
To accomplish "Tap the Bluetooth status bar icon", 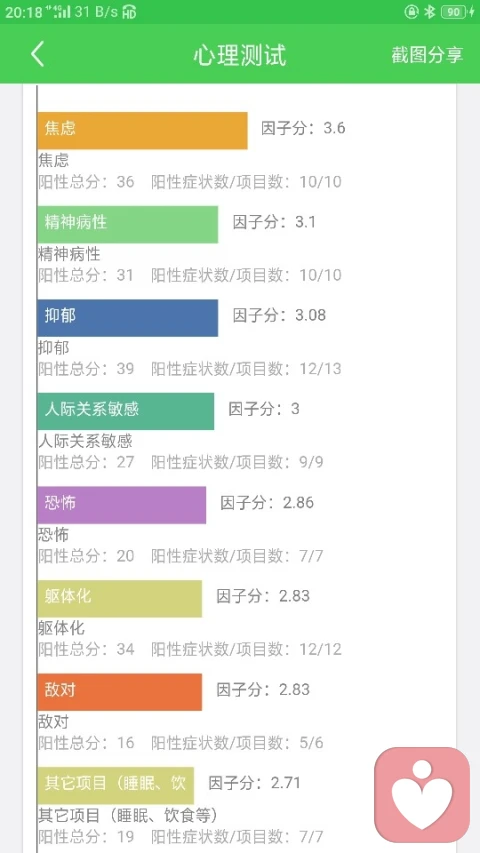I will click(430, 12).
